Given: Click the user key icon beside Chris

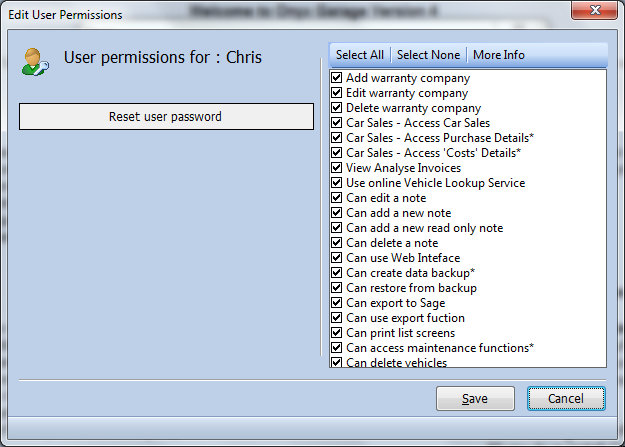Looking at the screenshot, I should pos(35,62).
